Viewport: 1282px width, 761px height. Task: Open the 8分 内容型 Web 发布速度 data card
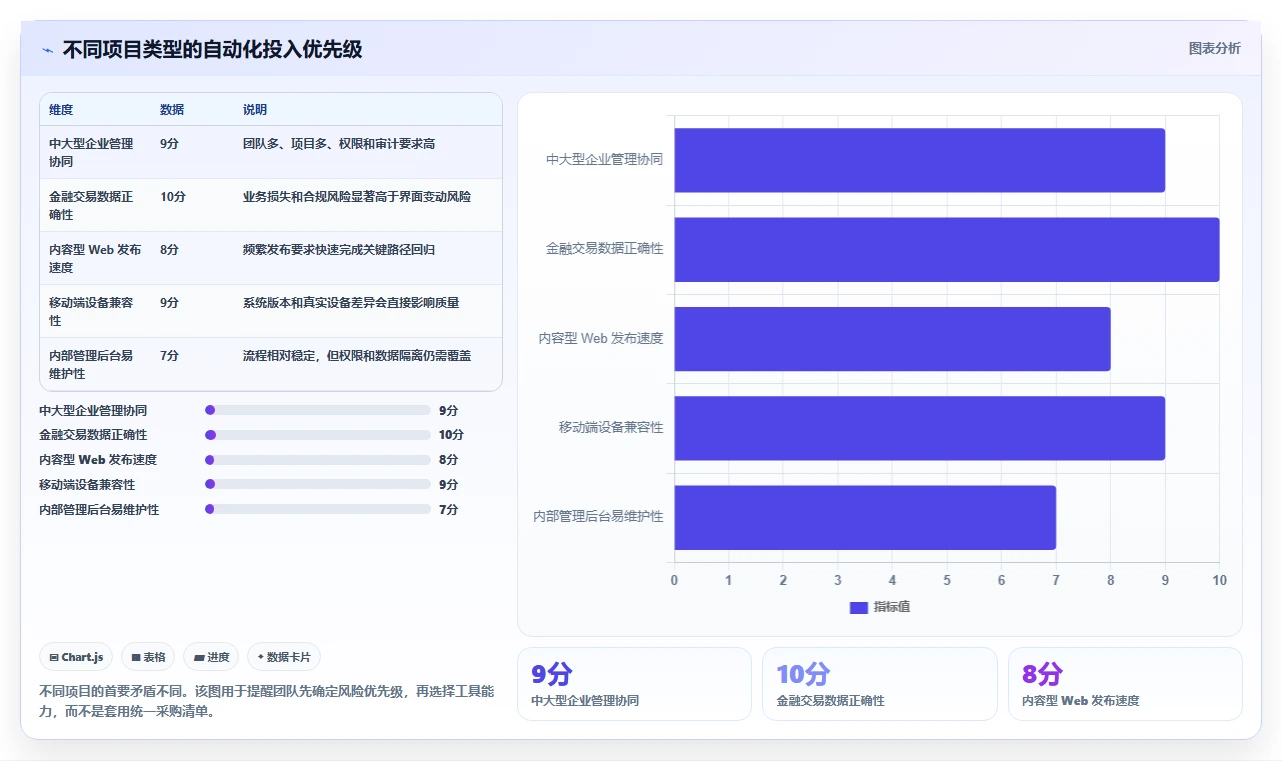[1125, 684]
